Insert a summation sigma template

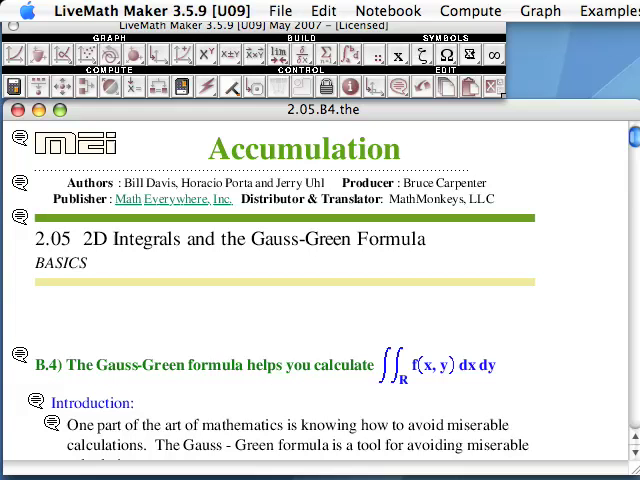326,54
